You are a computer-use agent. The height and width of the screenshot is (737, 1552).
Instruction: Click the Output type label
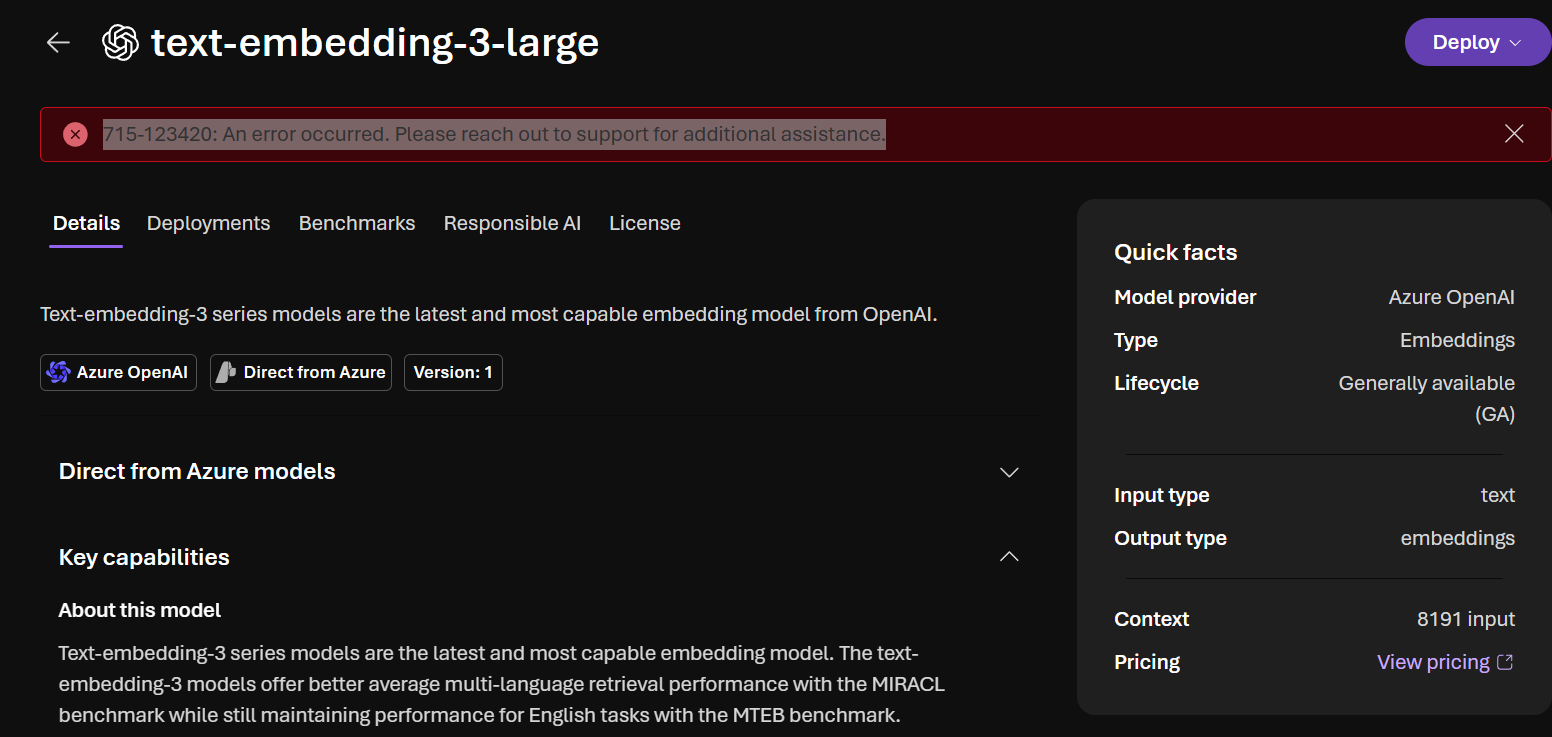click(x=1170, y=538)
